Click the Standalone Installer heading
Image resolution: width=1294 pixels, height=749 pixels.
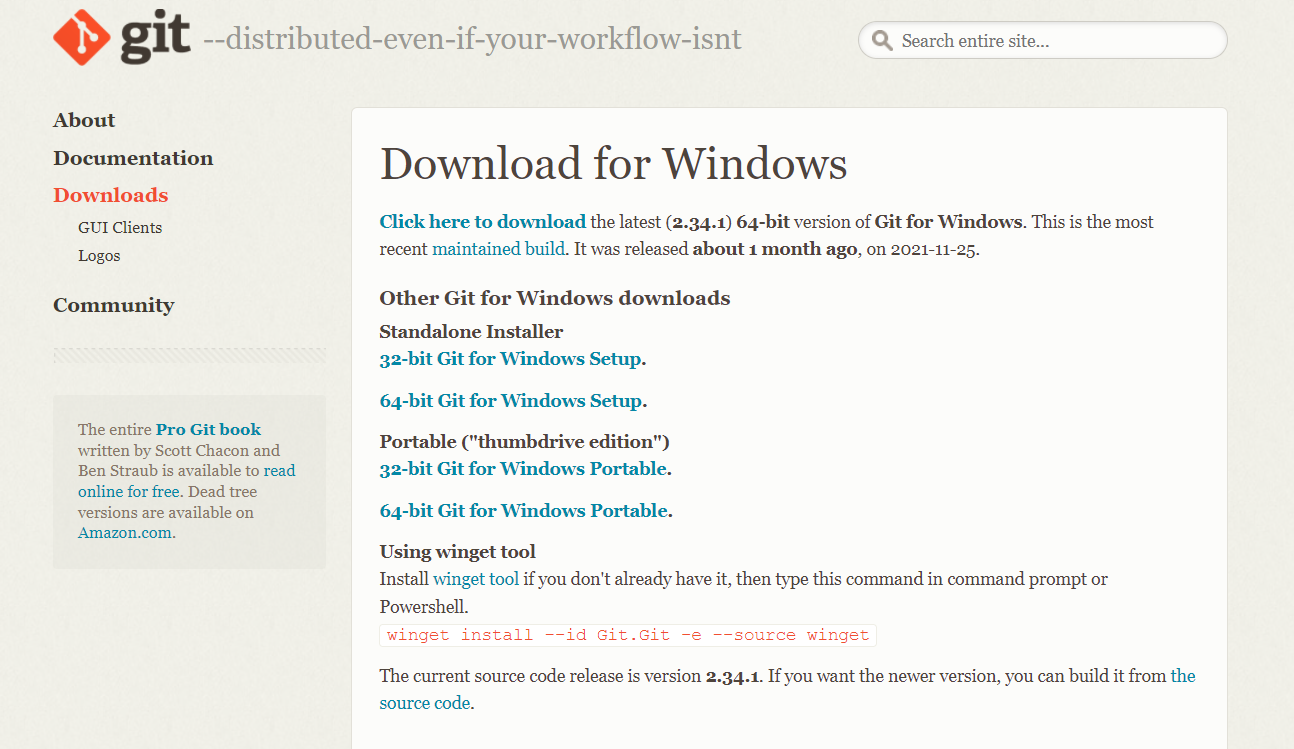pos(471,332)
